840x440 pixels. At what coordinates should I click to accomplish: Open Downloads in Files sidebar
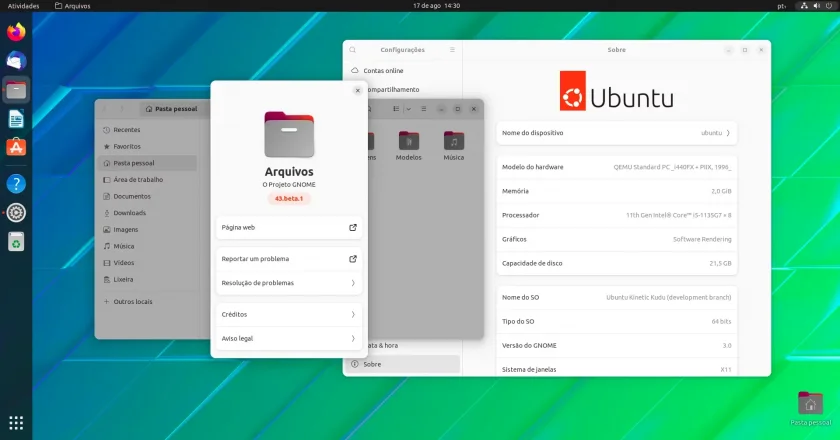(148, 213)
